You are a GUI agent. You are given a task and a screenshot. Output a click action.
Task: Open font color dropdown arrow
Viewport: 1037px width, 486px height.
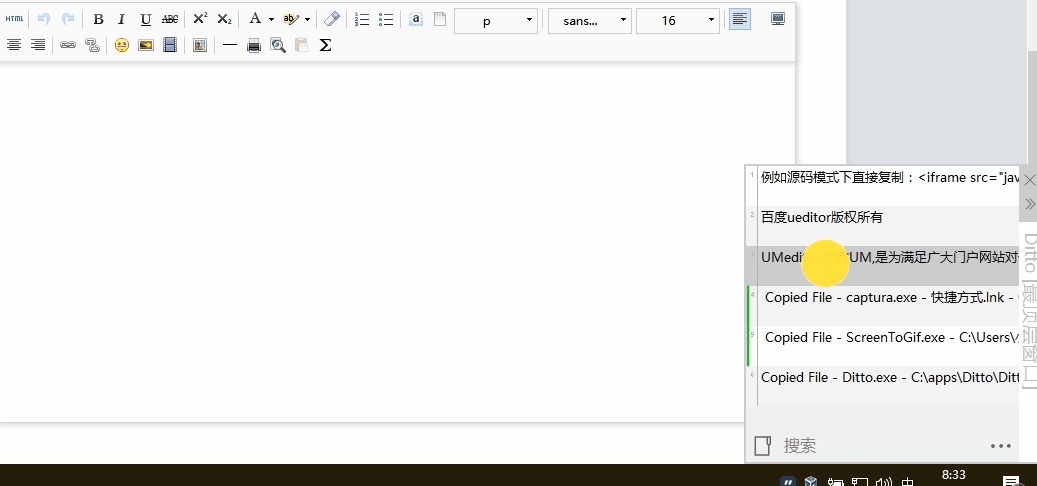[x=271, y=19]
